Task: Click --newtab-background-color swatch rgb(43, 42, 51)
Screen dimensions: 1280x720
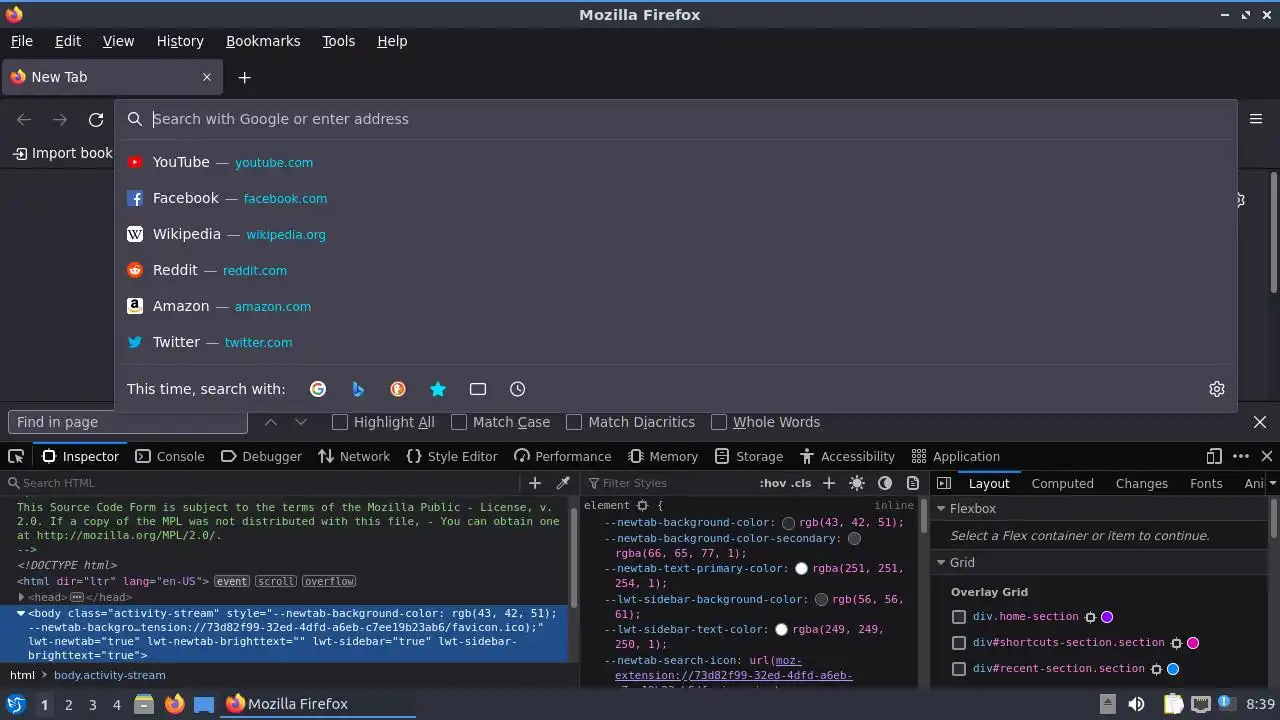Action: [x=789, y=523]
